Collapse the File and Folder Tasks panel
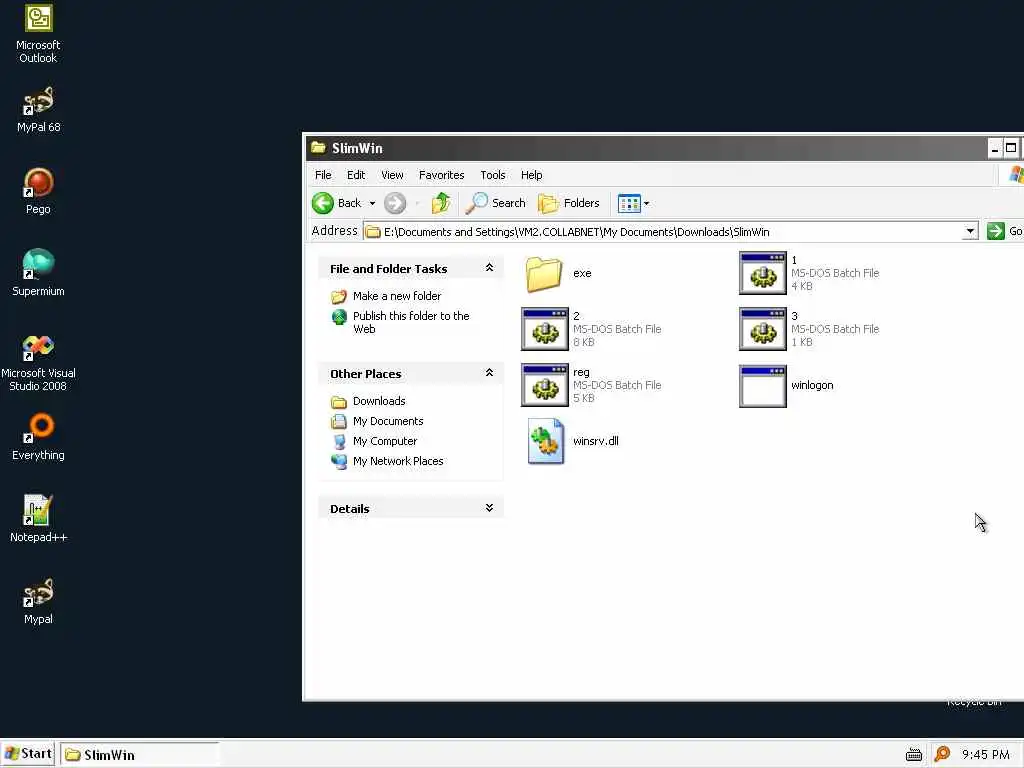This screenshot has width=1024, height=768. pos(489,268)
